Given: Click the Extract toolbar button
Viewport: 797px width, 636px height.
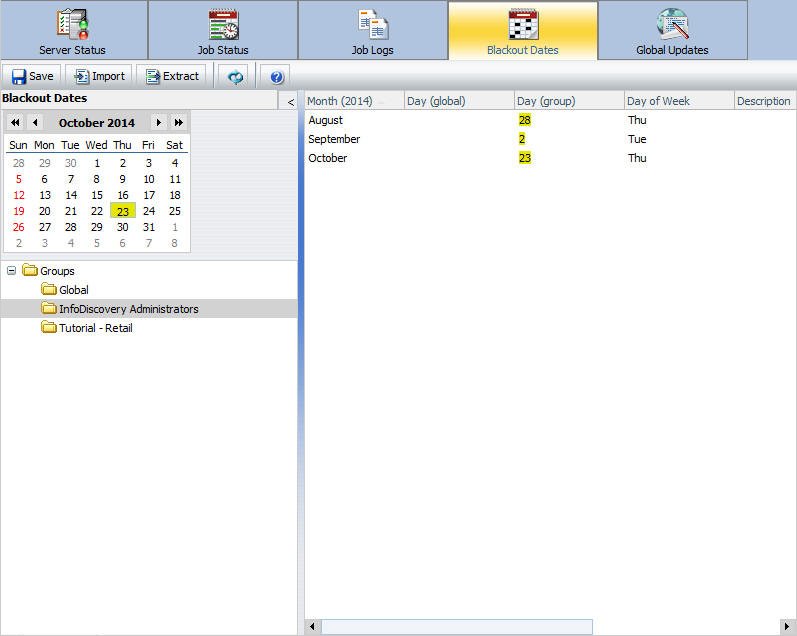Looking at the screenshot, I should [172, 76].
